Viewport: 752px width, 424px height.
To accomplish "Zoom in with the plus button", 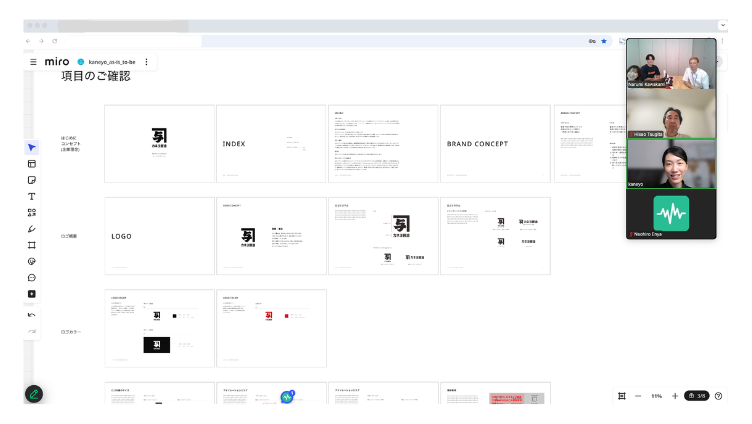I will (x=675, y=396).
